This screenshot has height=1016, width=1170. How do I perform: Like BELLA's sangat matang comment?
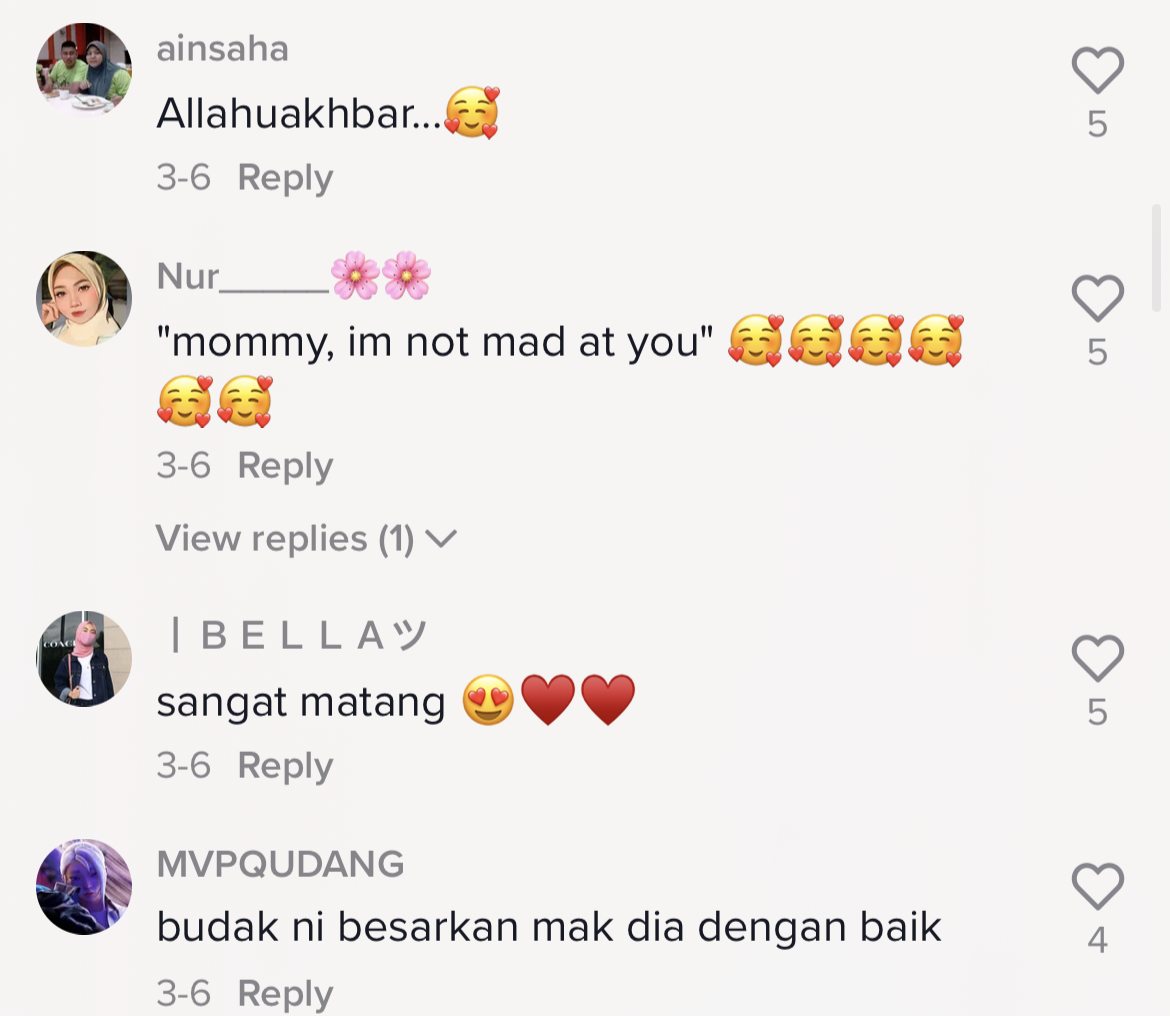(1098, 658)
